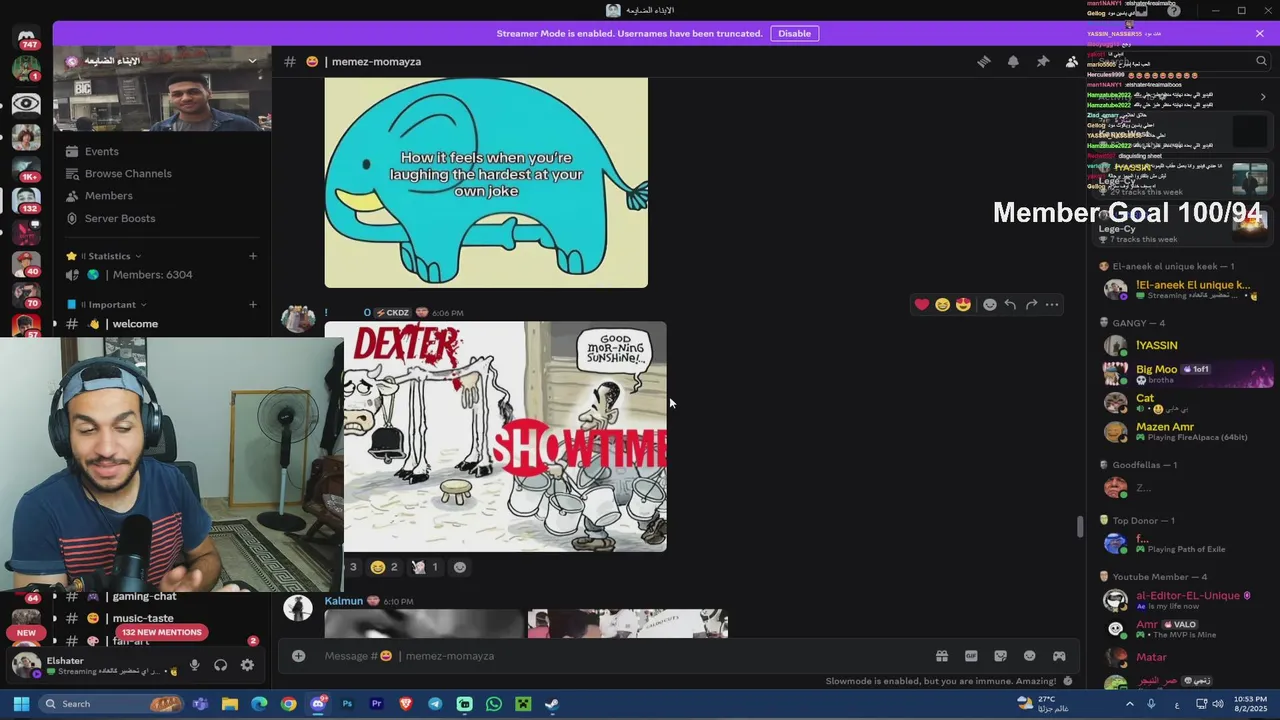Open the music-taste channel
This screenshot has width=1280, height=720.
(142, 618)
